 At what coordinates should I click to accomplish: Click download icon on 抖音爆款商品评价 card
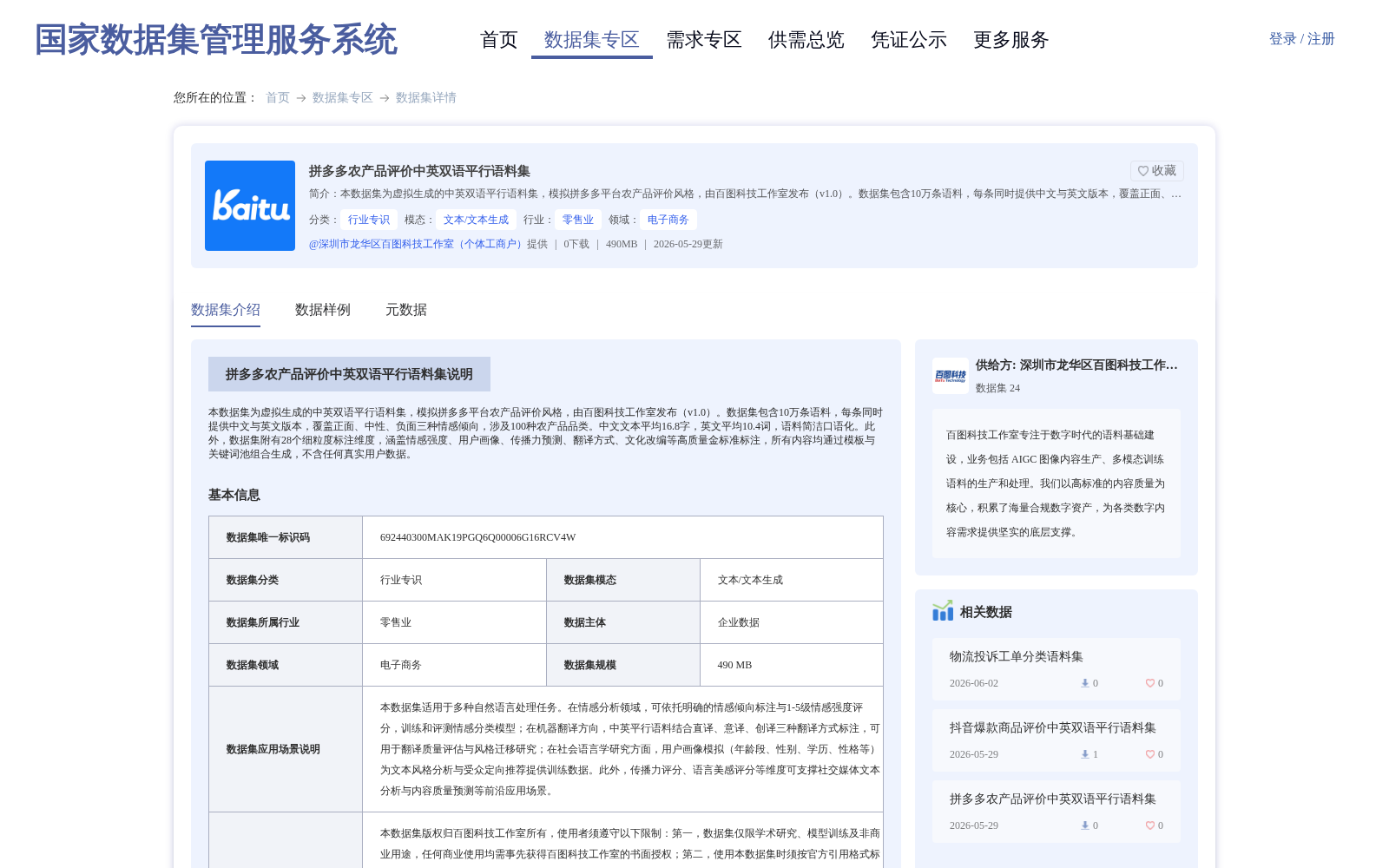[1084, 754]
